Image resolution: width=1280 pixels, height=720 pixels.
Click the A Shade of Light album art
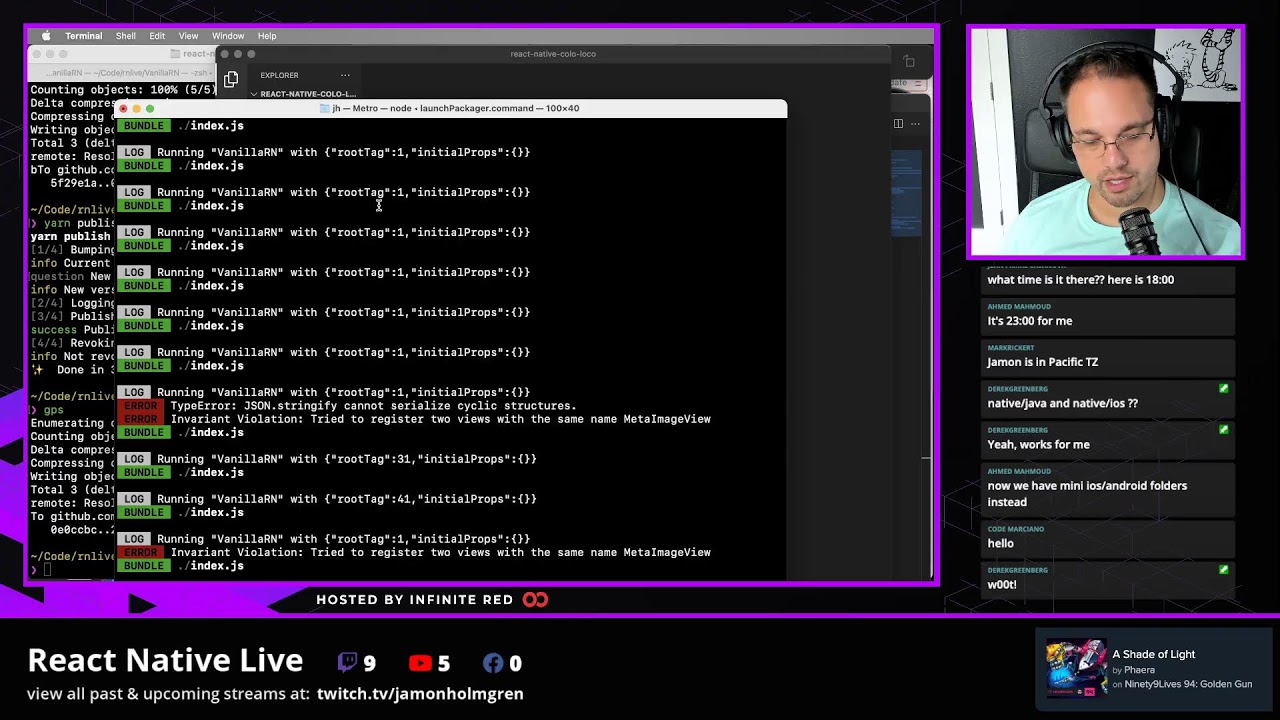coord(1075,668)
